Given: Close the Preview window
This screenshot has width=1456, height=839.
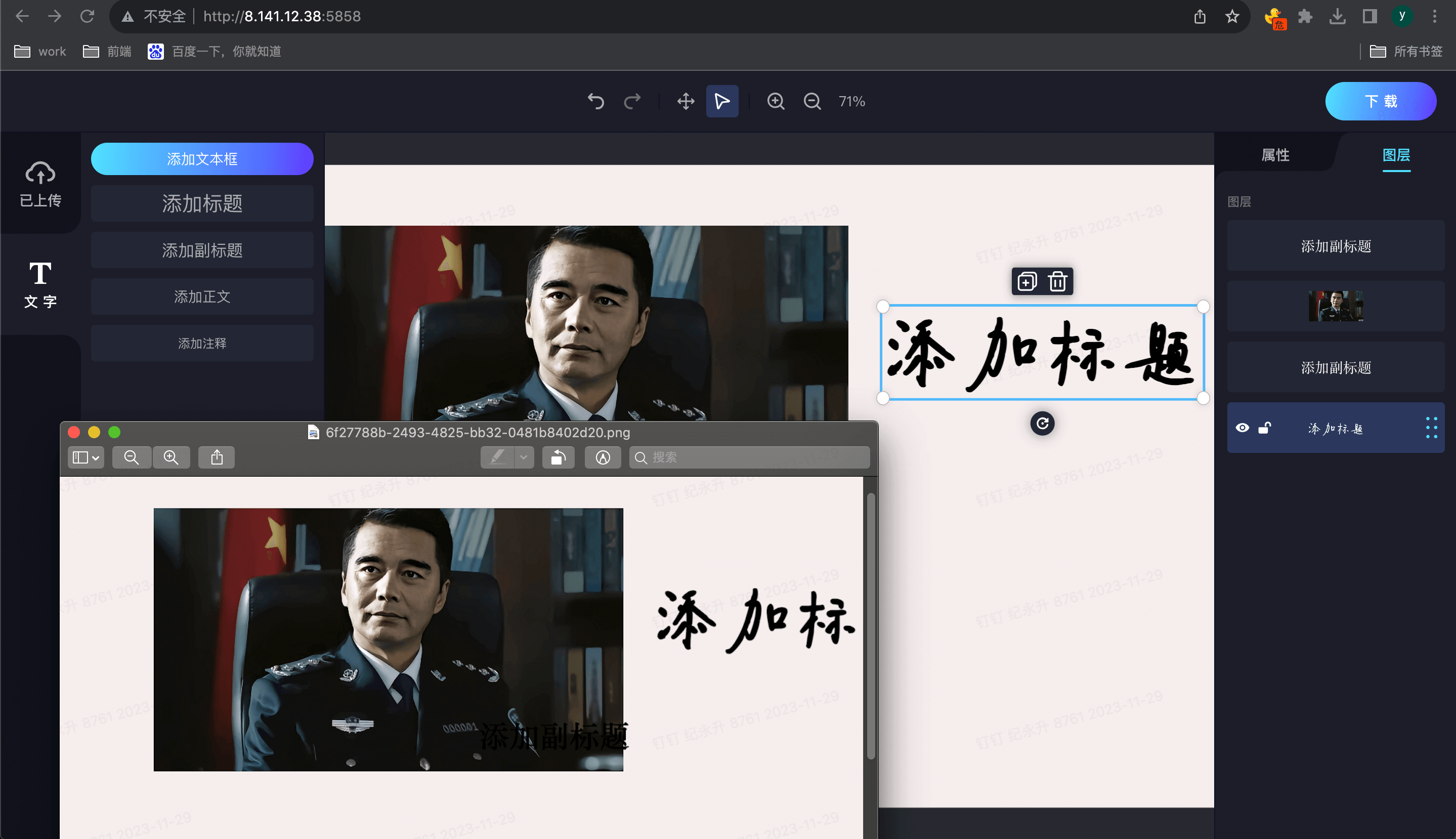Looking at the screenshot, I should 74,432.
